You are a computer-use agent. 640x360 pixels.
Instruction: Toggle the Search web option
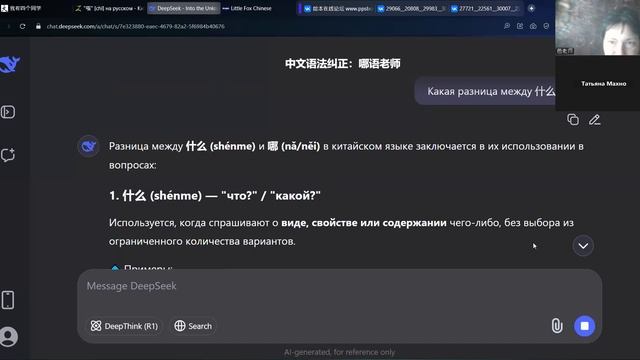tap(193, 326)
